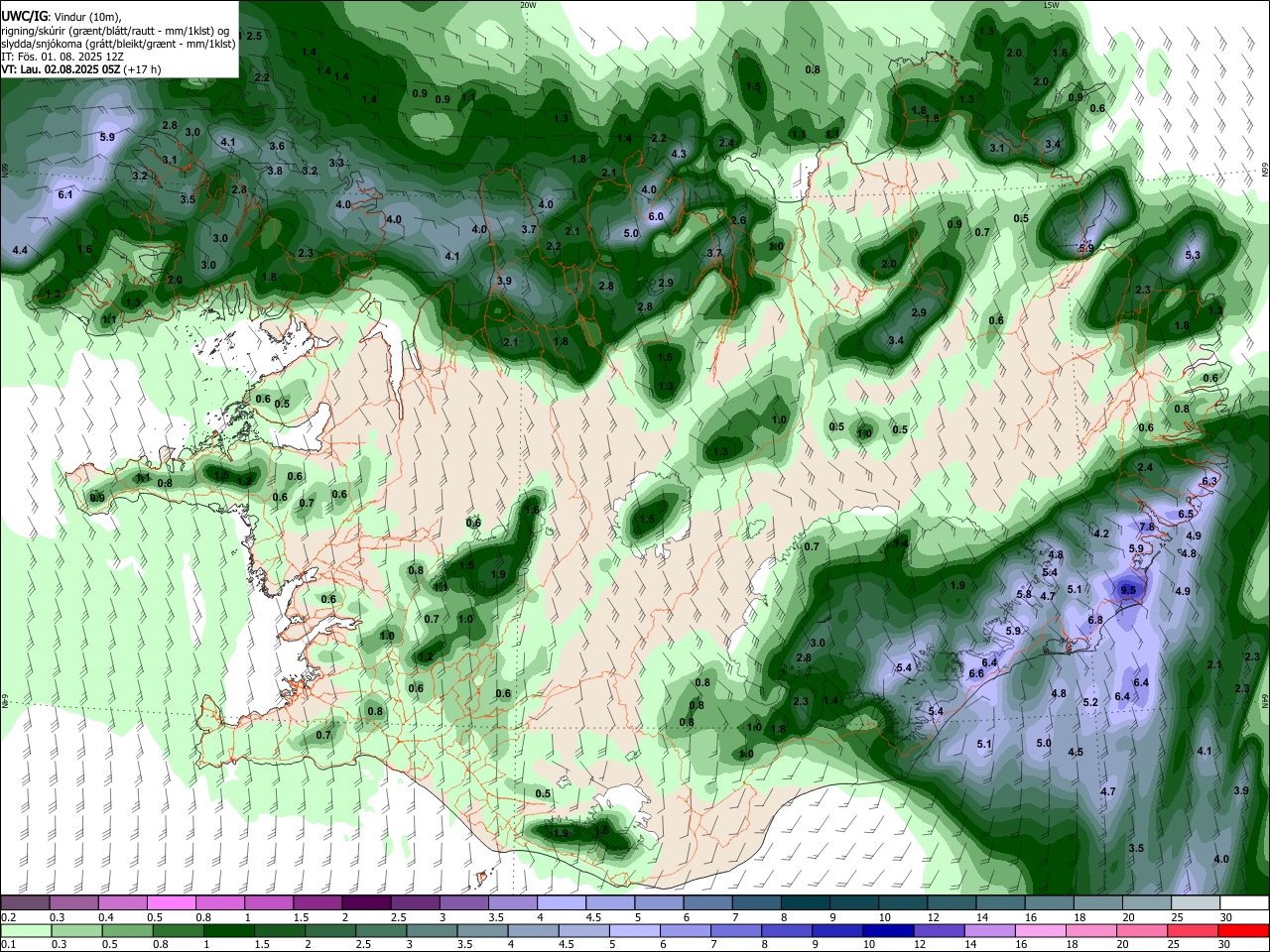The image size is (1270, 952).
Task: Click the 2.1 value near the east edge
Action: click(x=1214, y=664)
